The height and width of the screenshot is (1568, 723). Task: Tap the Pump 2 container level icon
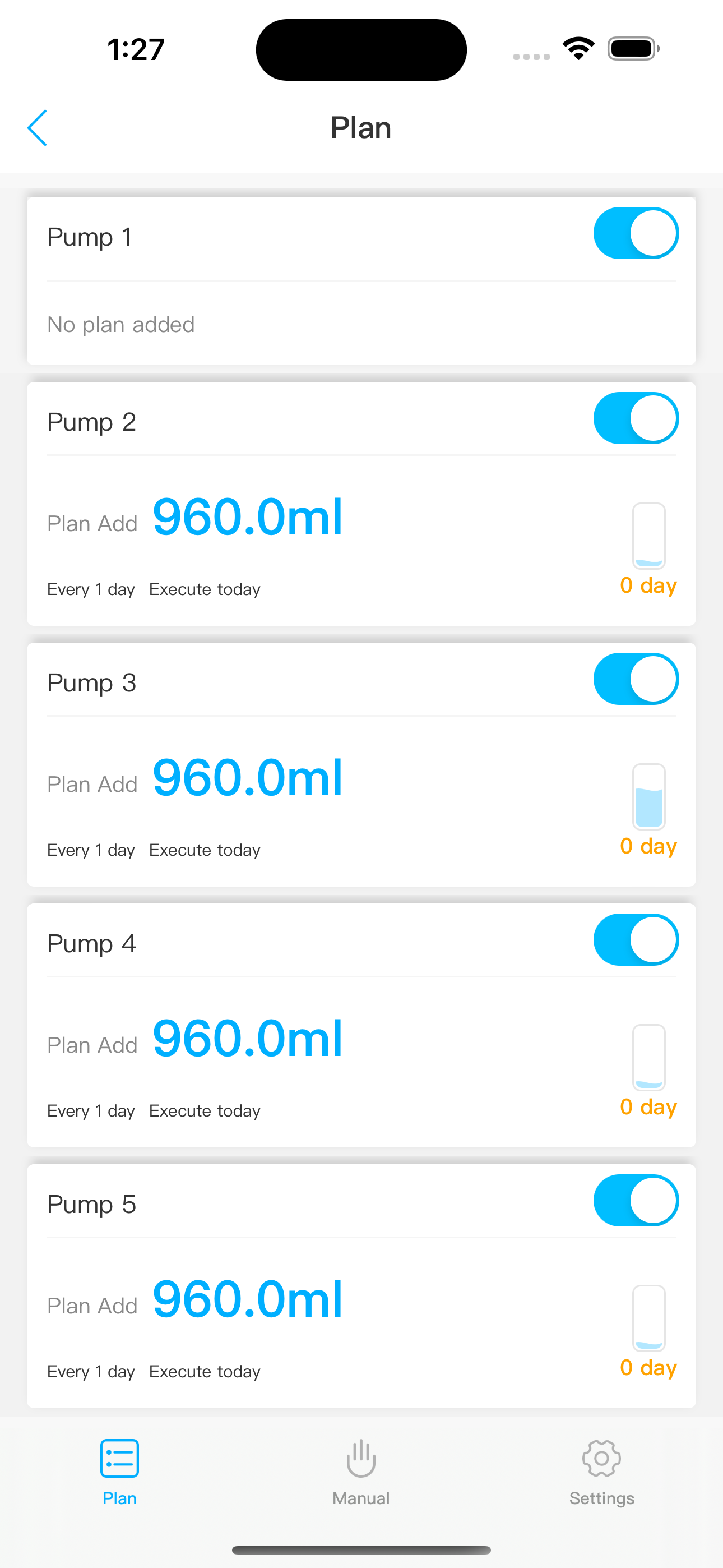649,536
